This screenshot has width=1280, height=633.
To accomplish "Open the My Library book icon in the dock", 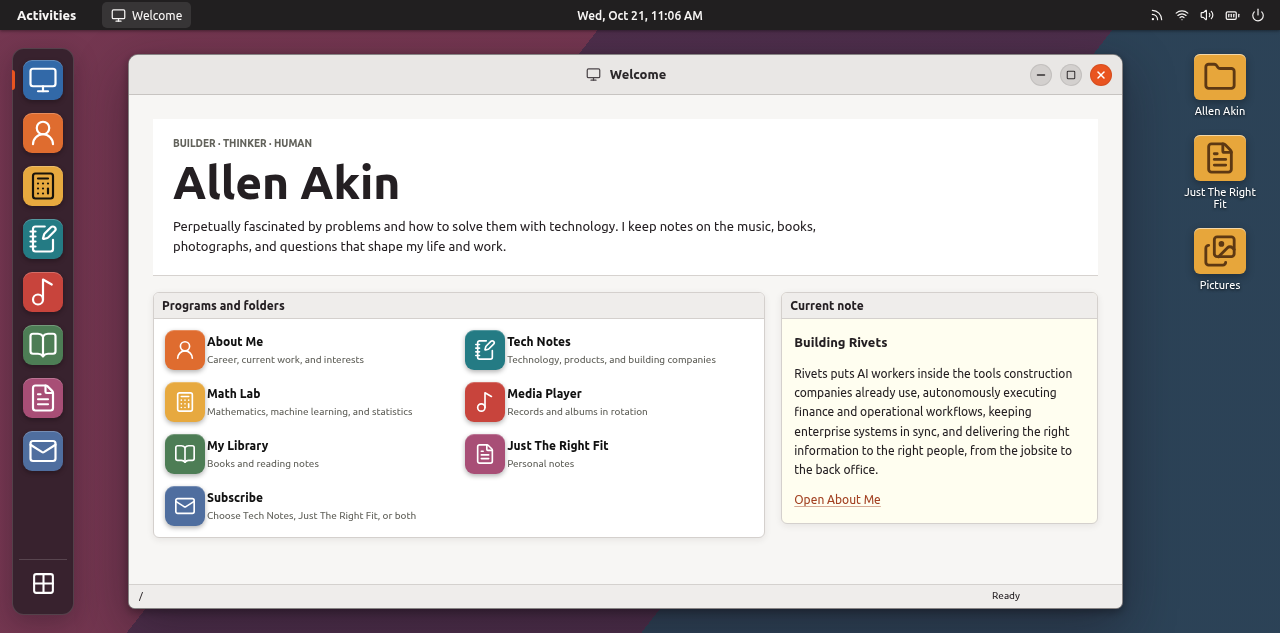I will coord(43,345).
